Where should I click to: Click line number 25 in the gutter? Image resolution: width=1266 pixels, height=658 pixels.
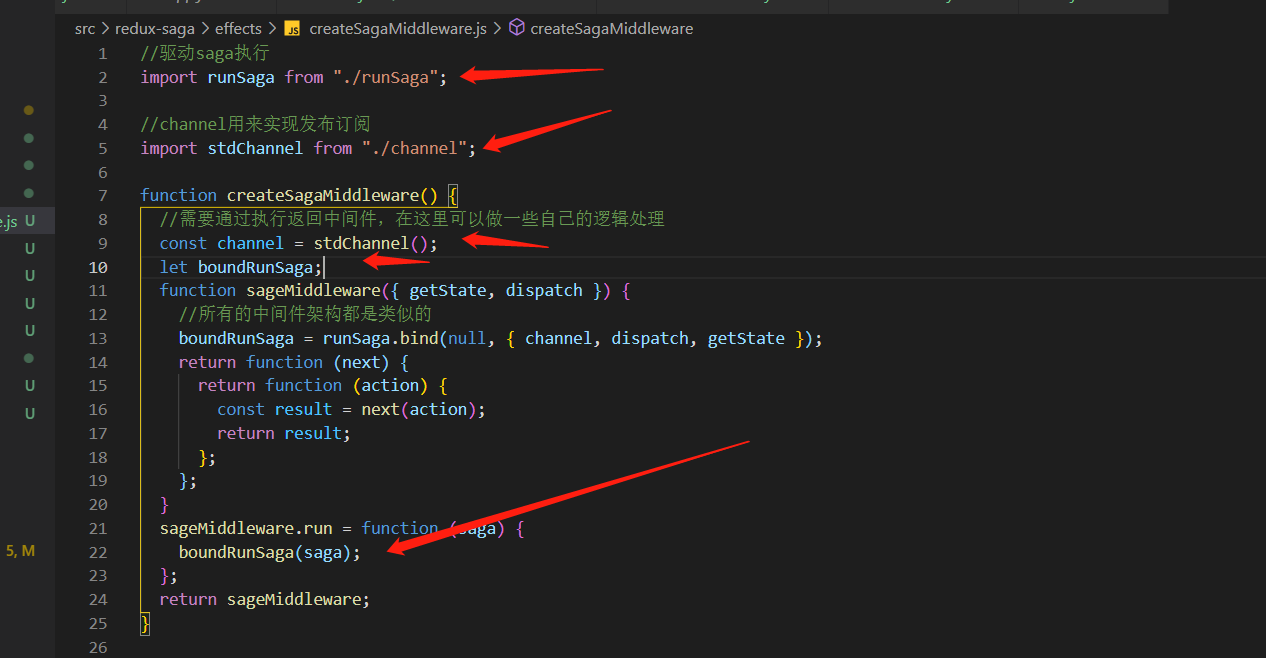[x=98, y=623]
